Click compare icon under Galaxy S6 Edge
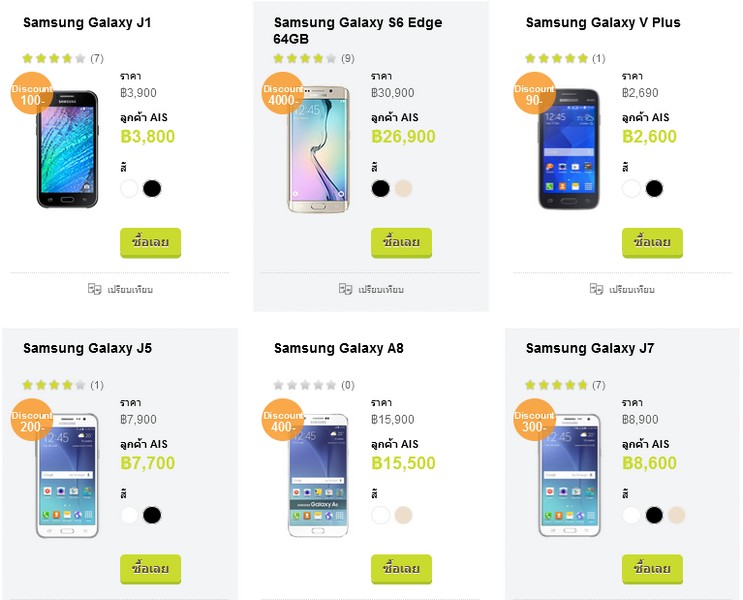743x600 pixels. click(x=346, y=289)
